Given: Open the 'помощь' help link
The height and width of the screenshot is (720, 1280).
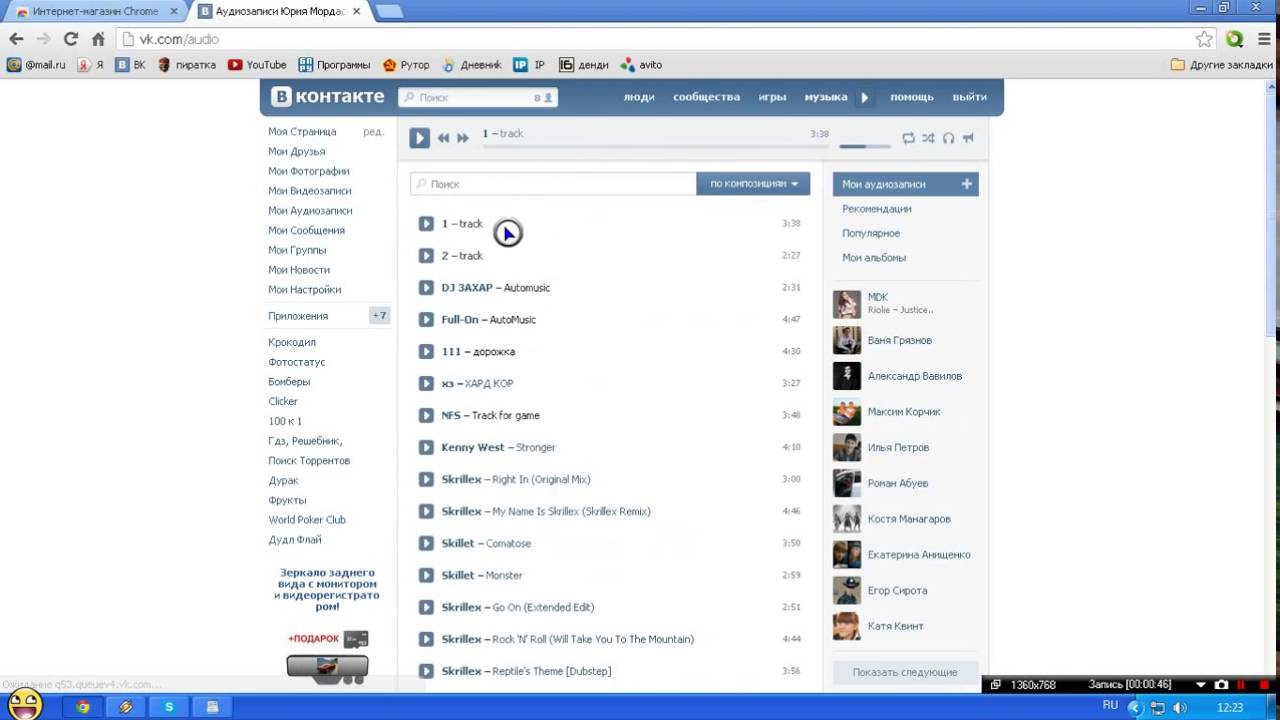Looking at the screenshot, I should tap(912, 97).
